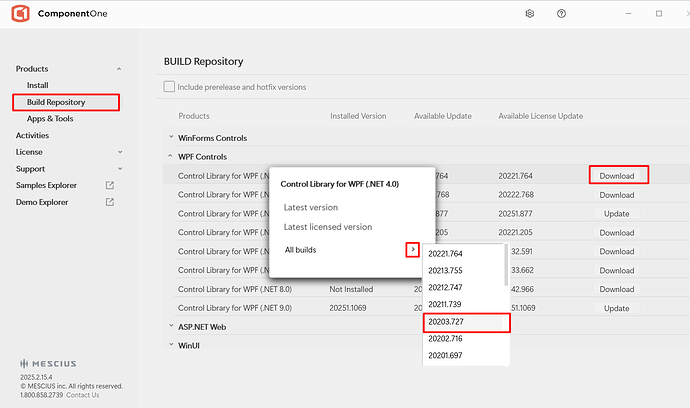Click Download for WPF .NET 8.0 row

(617, 289)
